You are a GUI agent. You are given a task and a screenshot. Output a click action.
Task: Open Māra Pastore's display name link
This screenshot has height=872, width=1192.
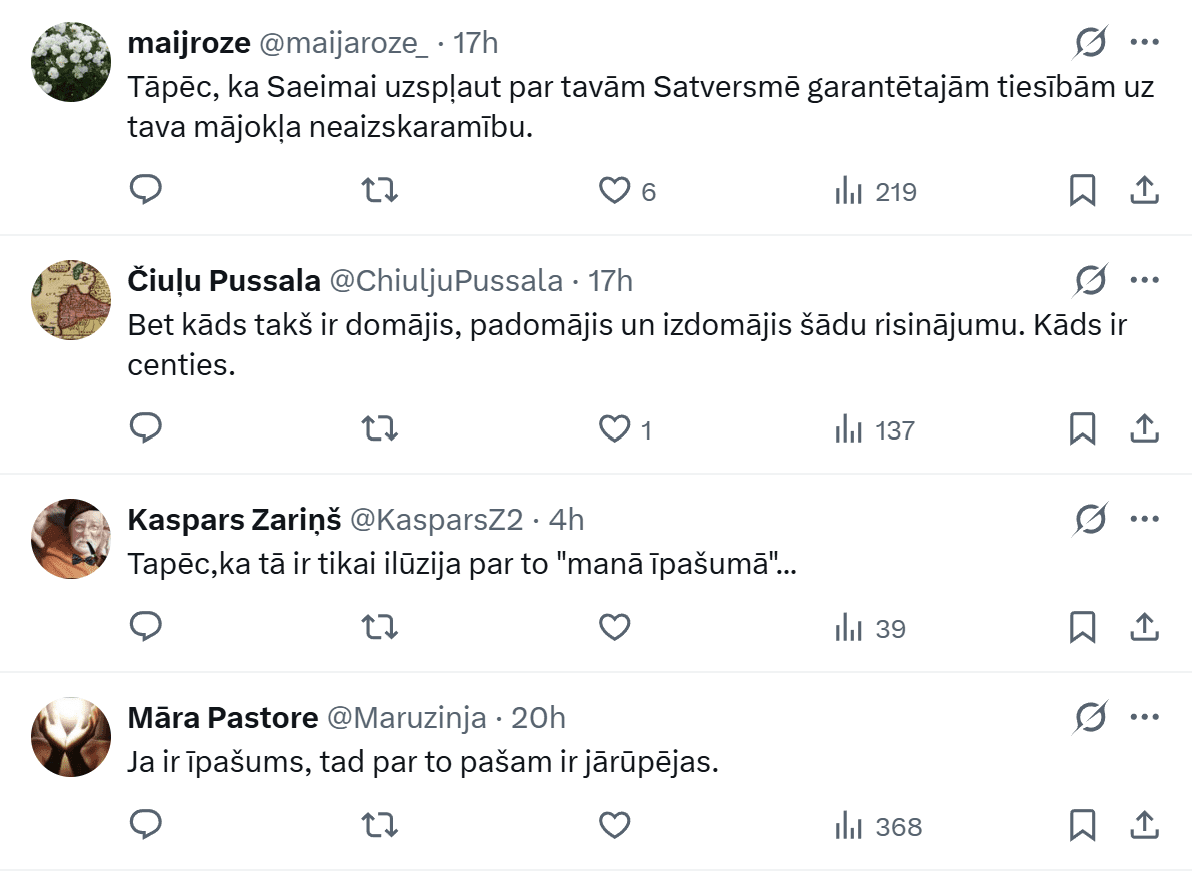(223, 718)
